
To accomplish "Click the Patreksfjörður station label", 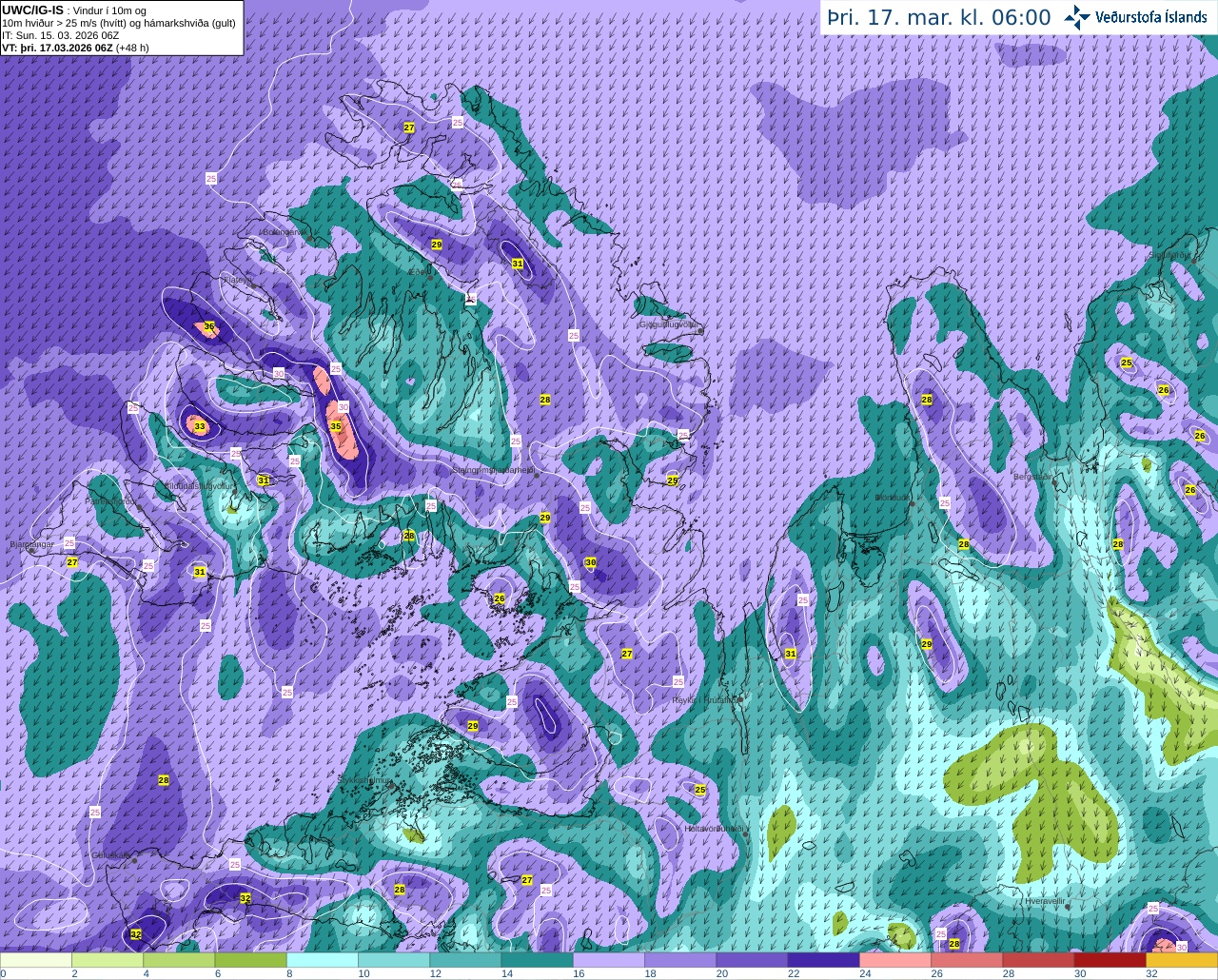I will (112, 500).
